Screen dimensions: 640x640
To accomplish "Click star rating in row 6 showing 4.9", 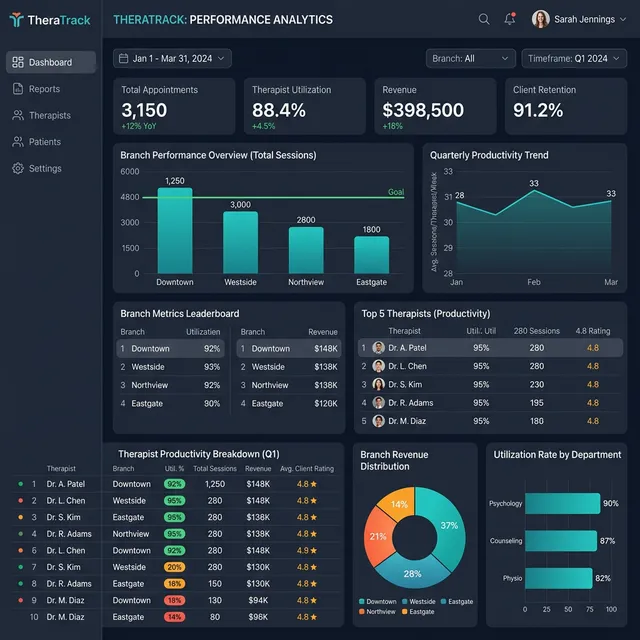I will pos(307,551).
